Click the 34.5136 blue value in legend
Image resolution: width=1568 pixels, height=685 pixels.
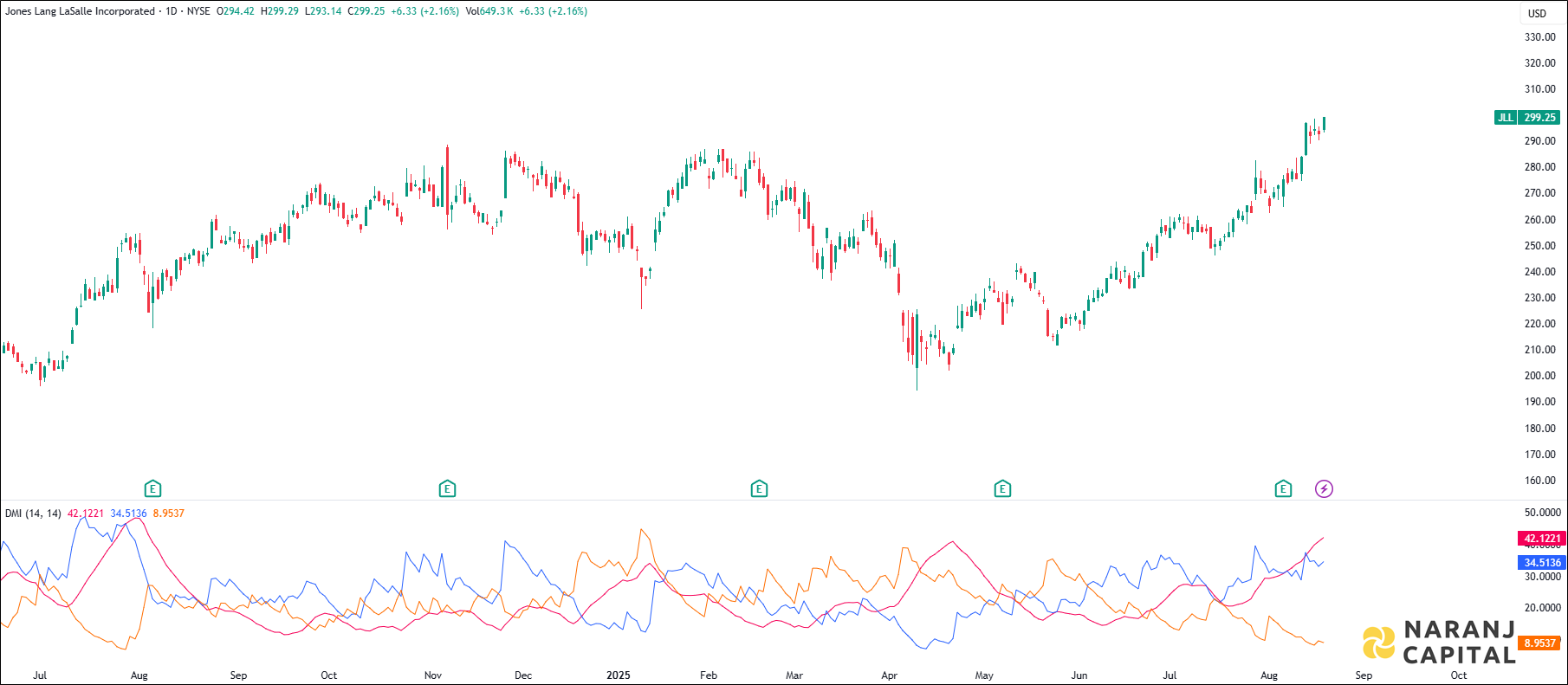tap(128, 514)
